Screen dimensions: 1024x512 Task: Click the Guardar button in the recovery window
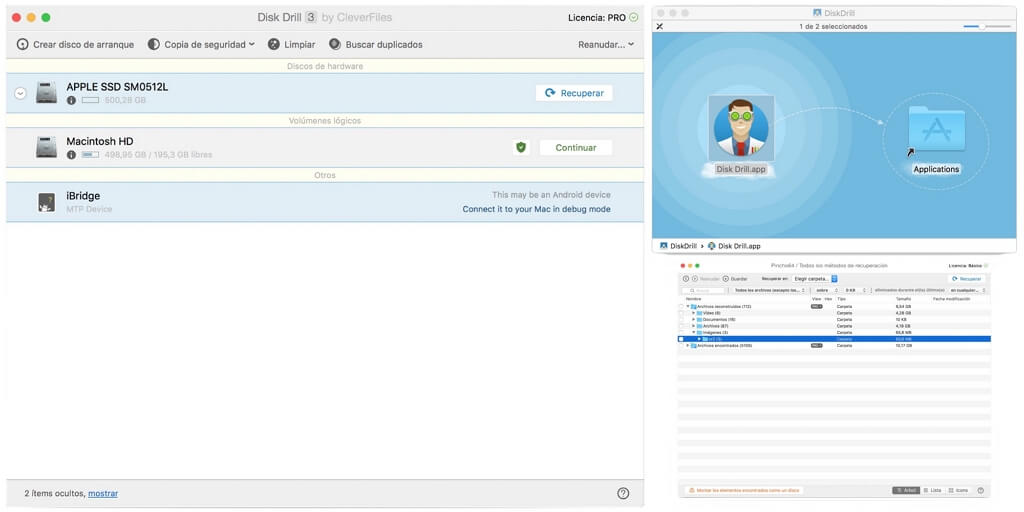tap(735, 279)
